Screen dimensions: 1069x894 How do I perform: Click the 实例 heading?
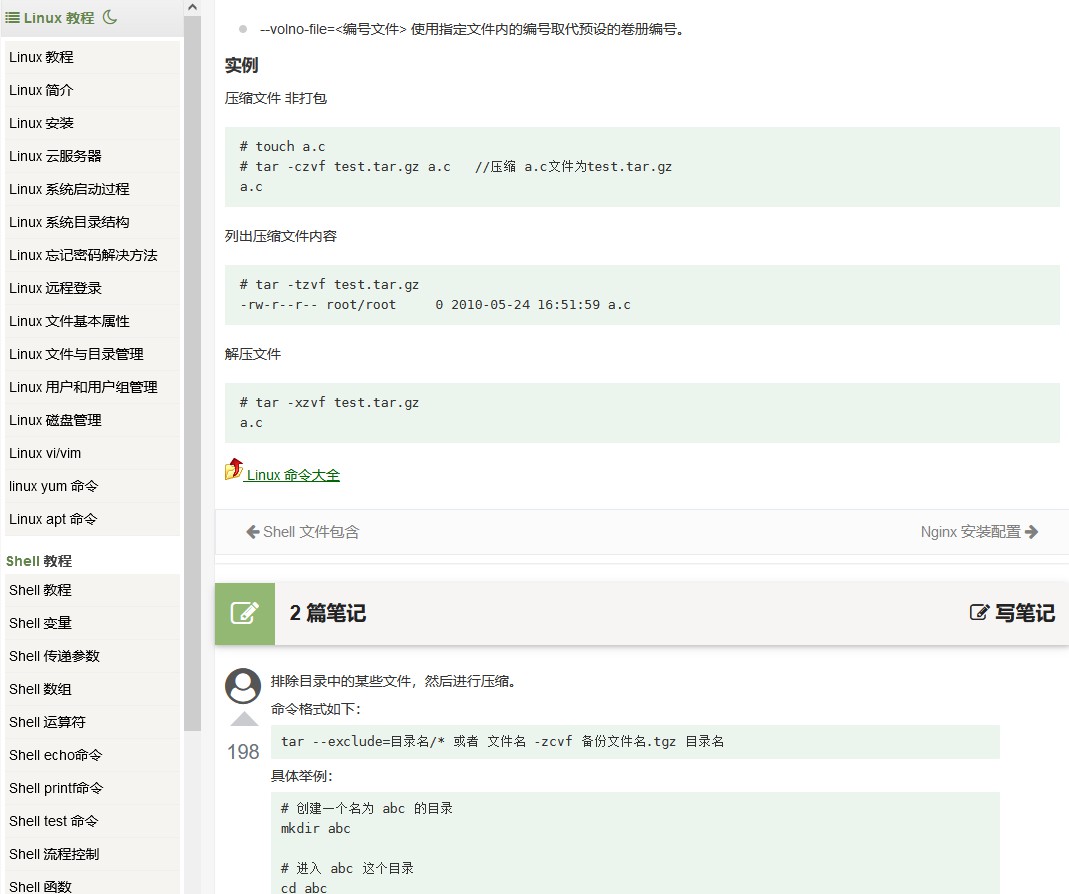[x=241, y=65]
